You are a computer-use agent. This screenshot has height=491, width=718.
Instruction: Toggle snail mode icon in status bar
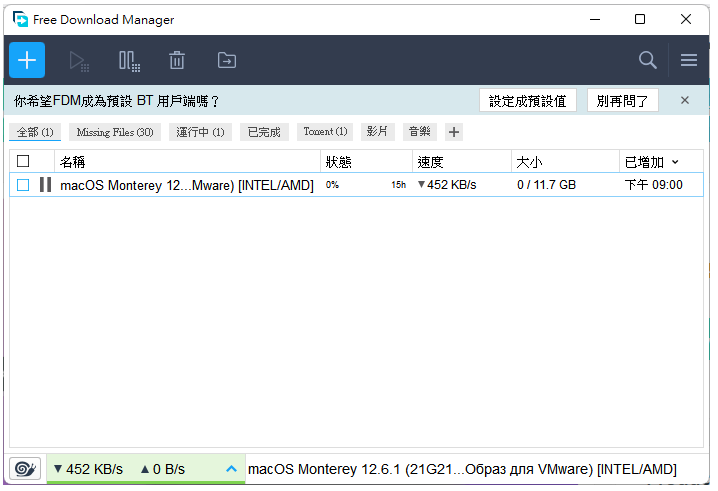click(x=25, y=469)
